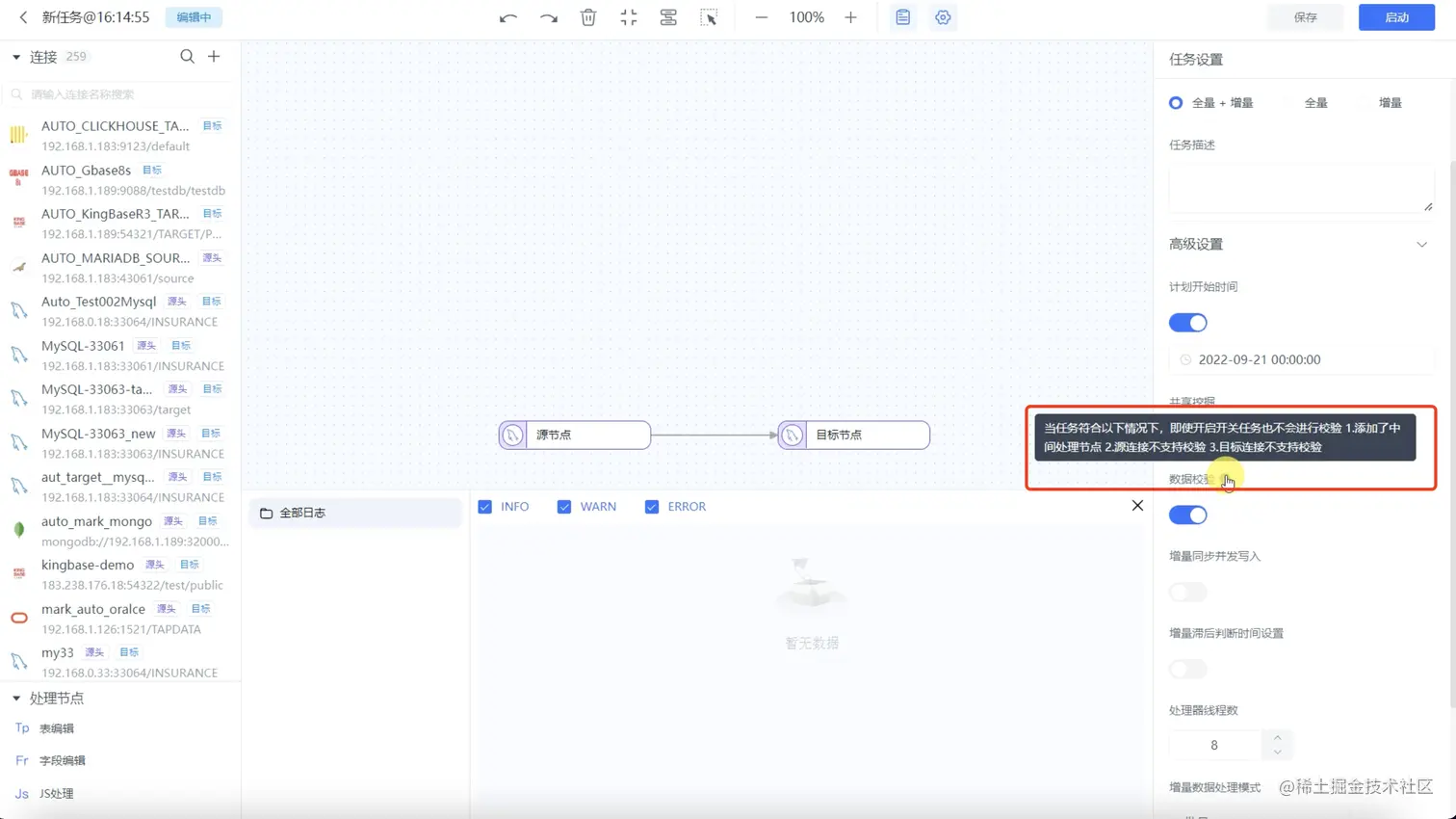Increase processor thread count up arrow

[1278, 737]
